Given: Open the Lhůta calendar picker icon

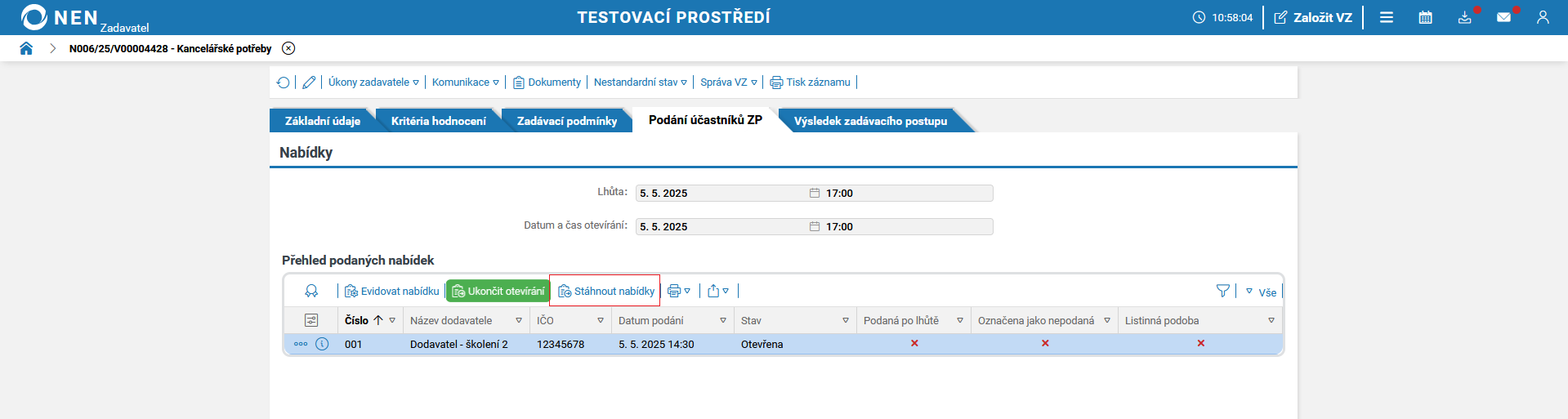Looking at the screenshot, I should [x=815, y=194].
